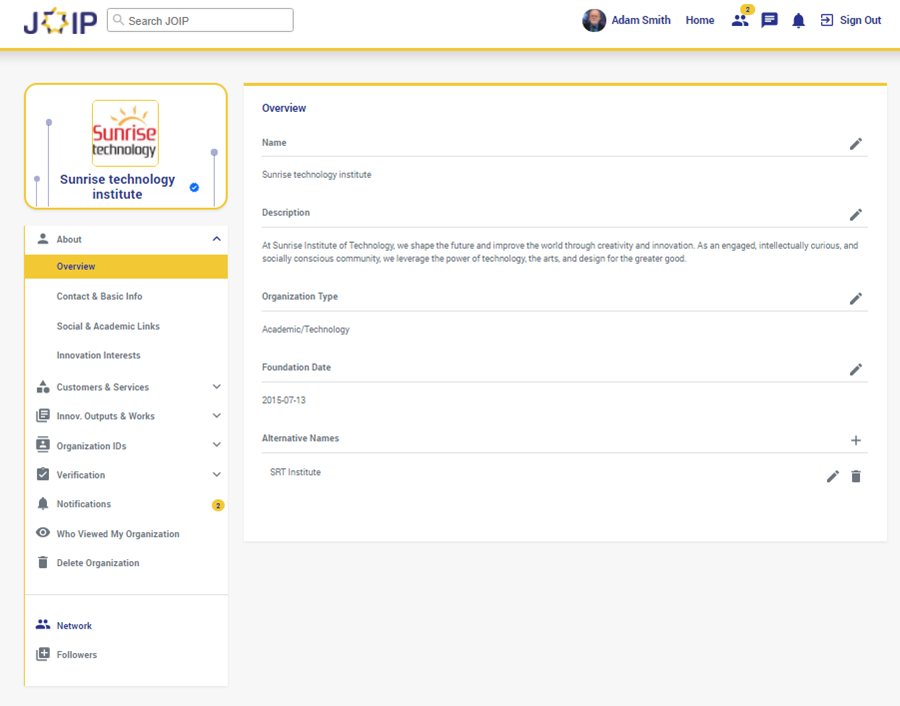Expand the Customers & Services section
This screenshot has height=706, width=900.
(217, 387)
